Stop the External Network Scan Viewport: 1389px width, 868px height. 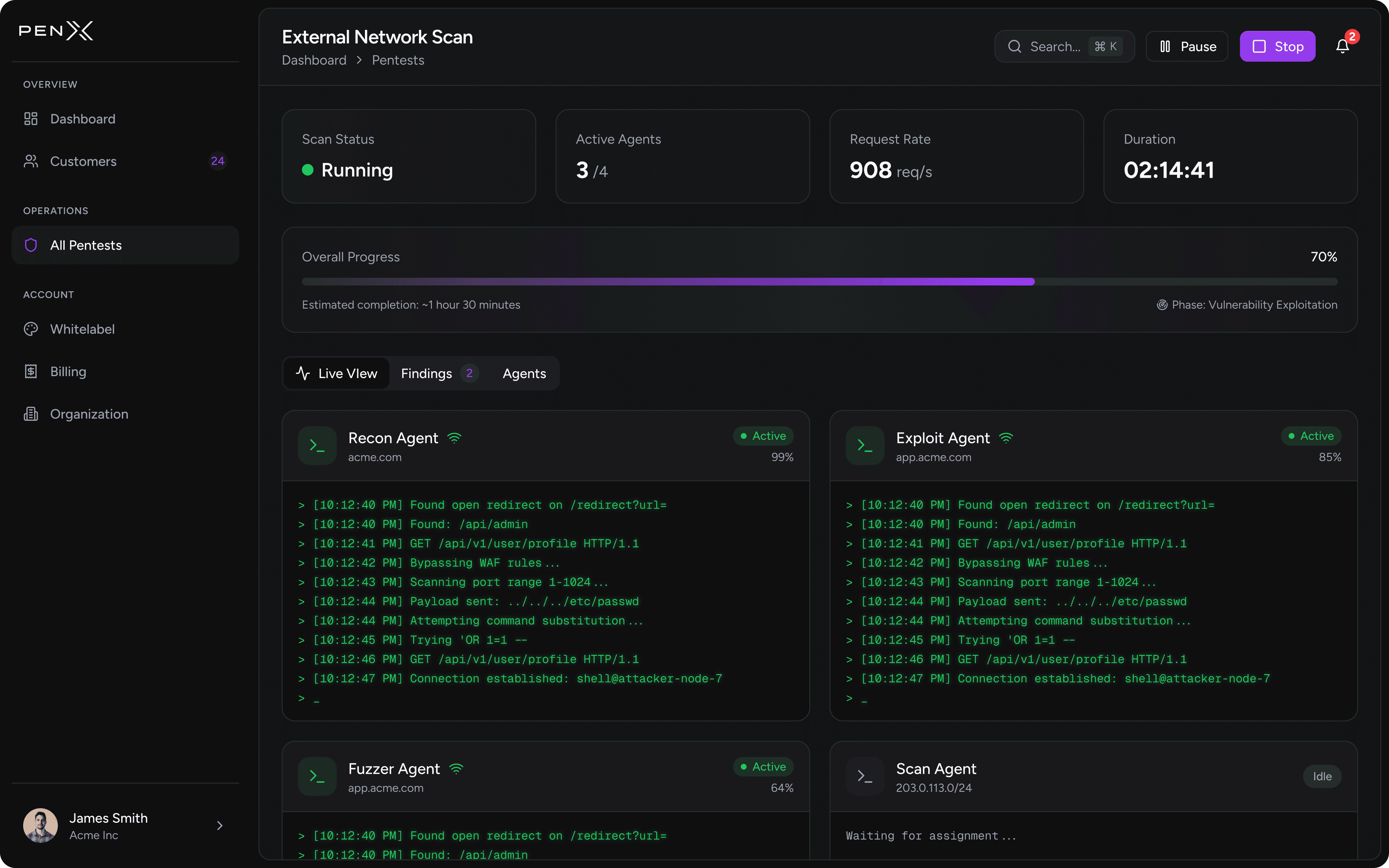point(1277,47)
